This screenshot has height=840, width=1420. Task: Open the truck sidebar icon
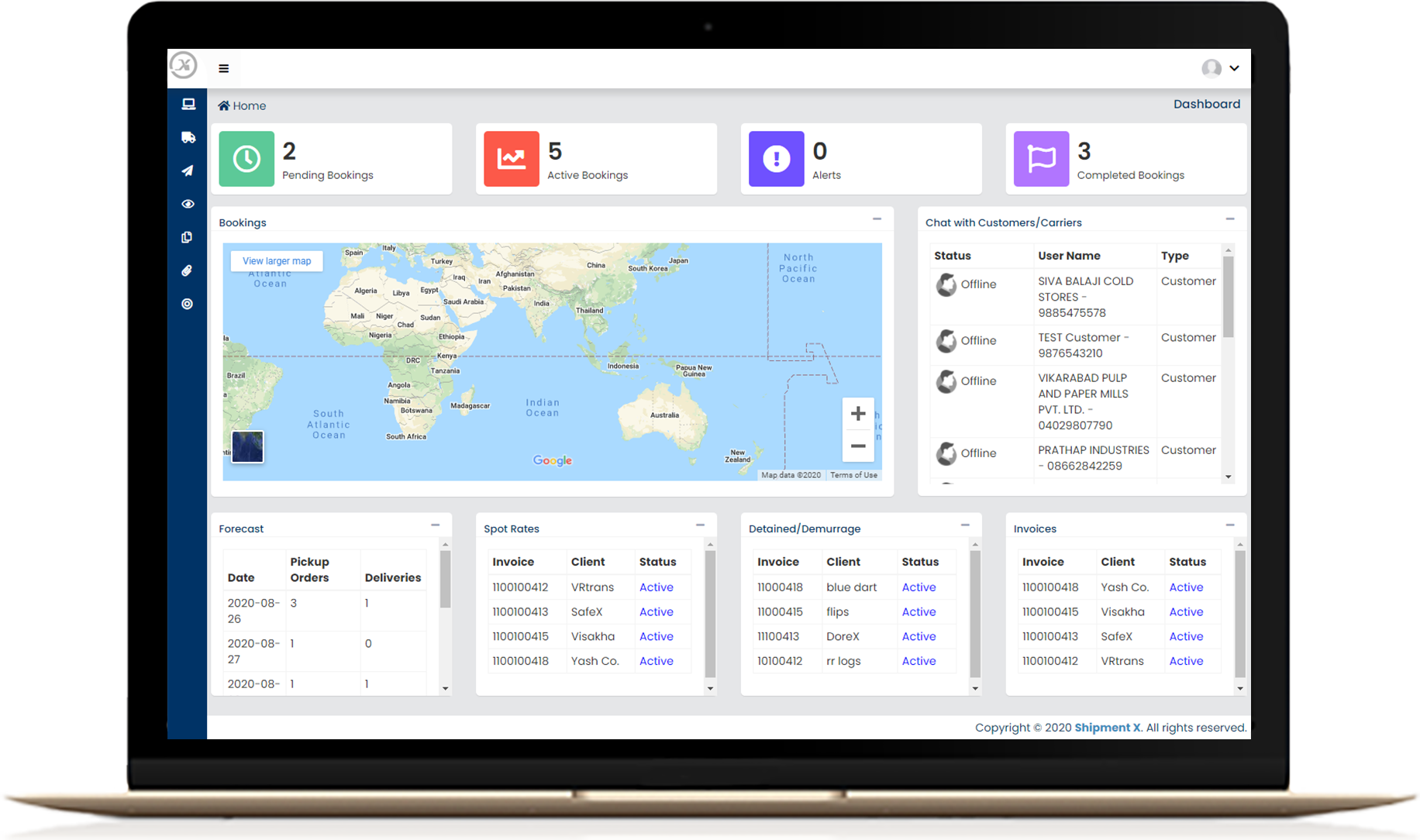[x=188, y=137]
